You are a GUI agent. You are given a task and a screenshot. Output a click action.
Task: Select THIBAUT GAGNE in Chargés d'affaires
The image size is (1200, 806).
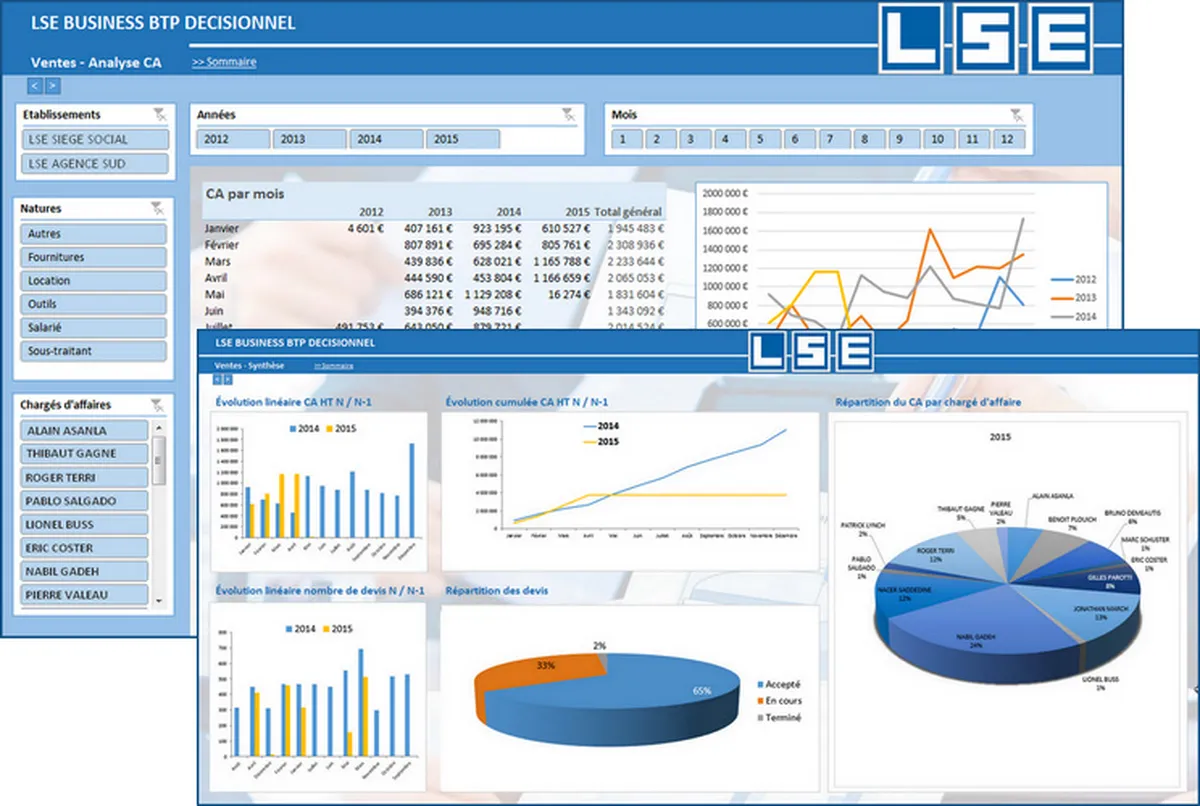[x=84, y=454]
